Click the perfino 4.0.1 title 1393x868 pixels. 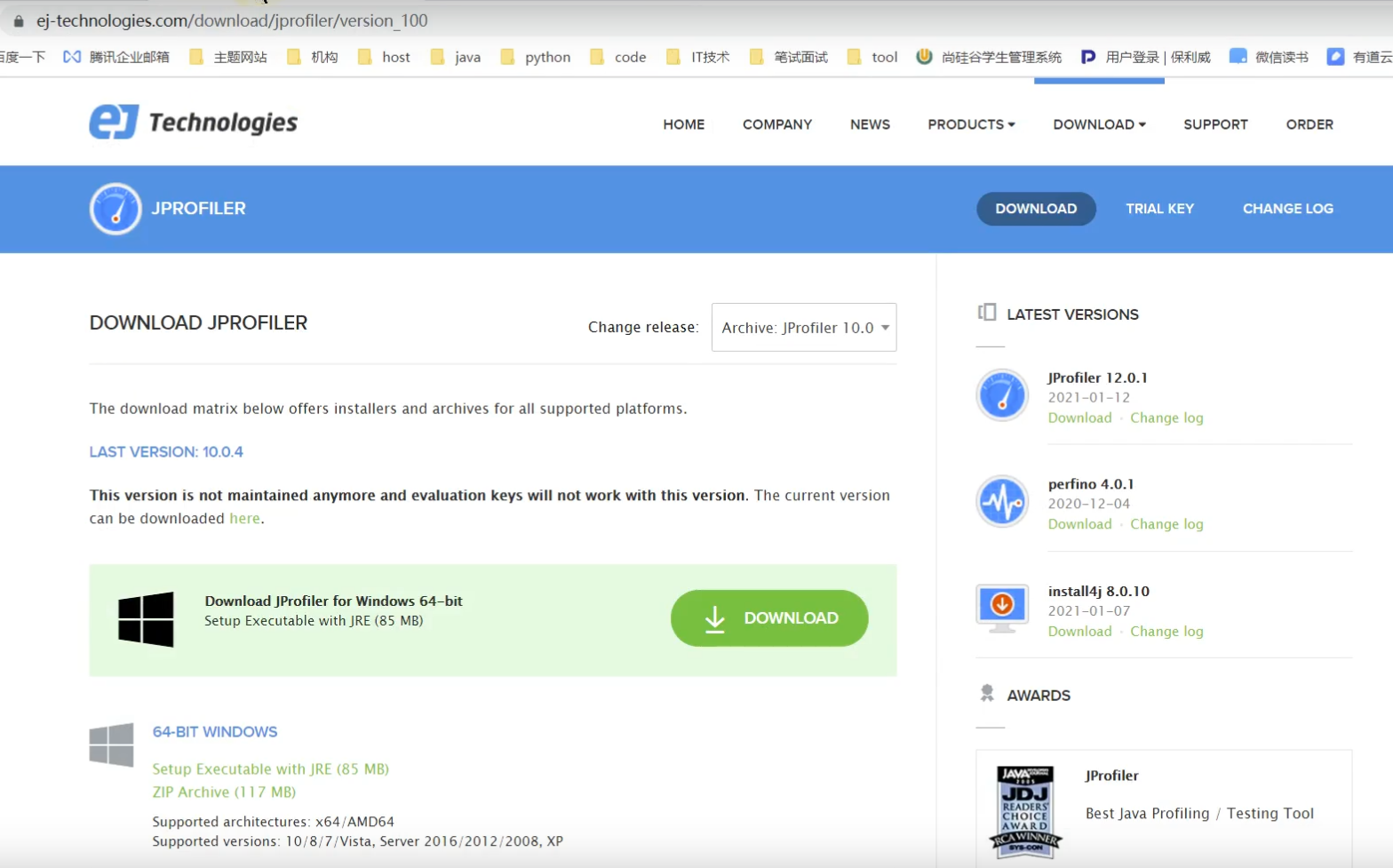[x=1091, y=484]
